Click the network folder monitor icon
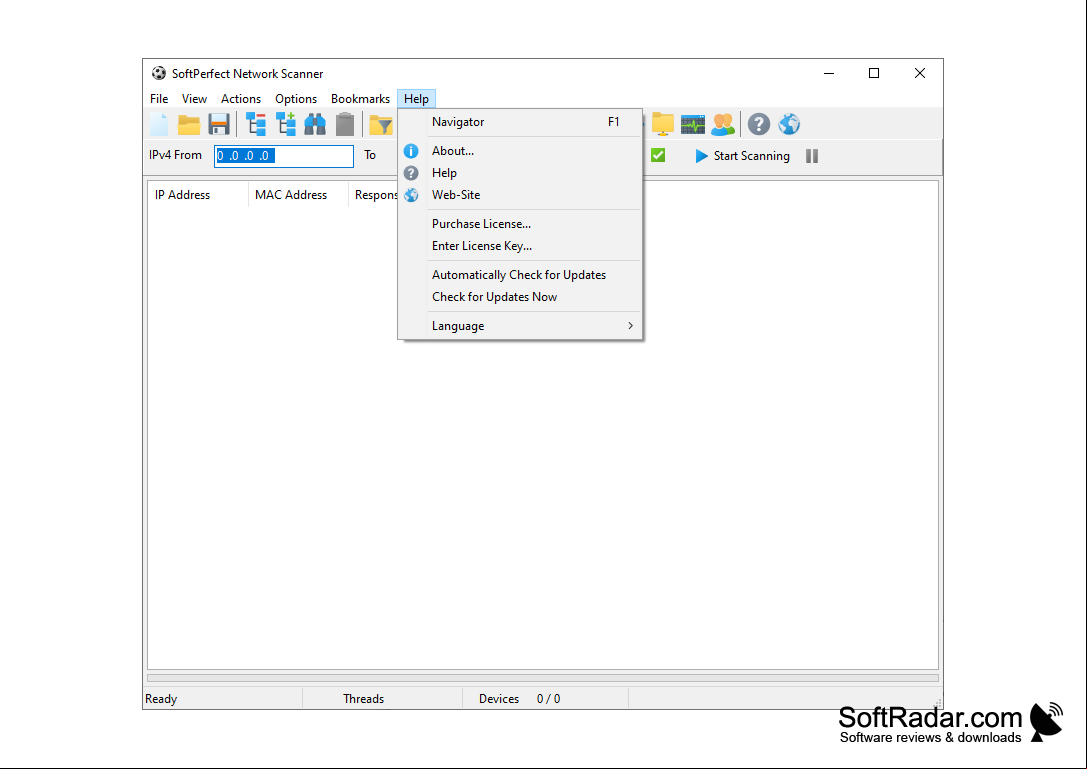1087x769 pixels. click(x=663, y=124)
